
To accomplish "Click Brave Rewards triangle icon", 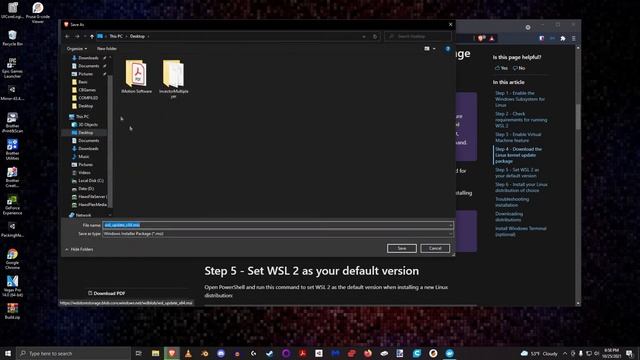I will pos(492,38).
